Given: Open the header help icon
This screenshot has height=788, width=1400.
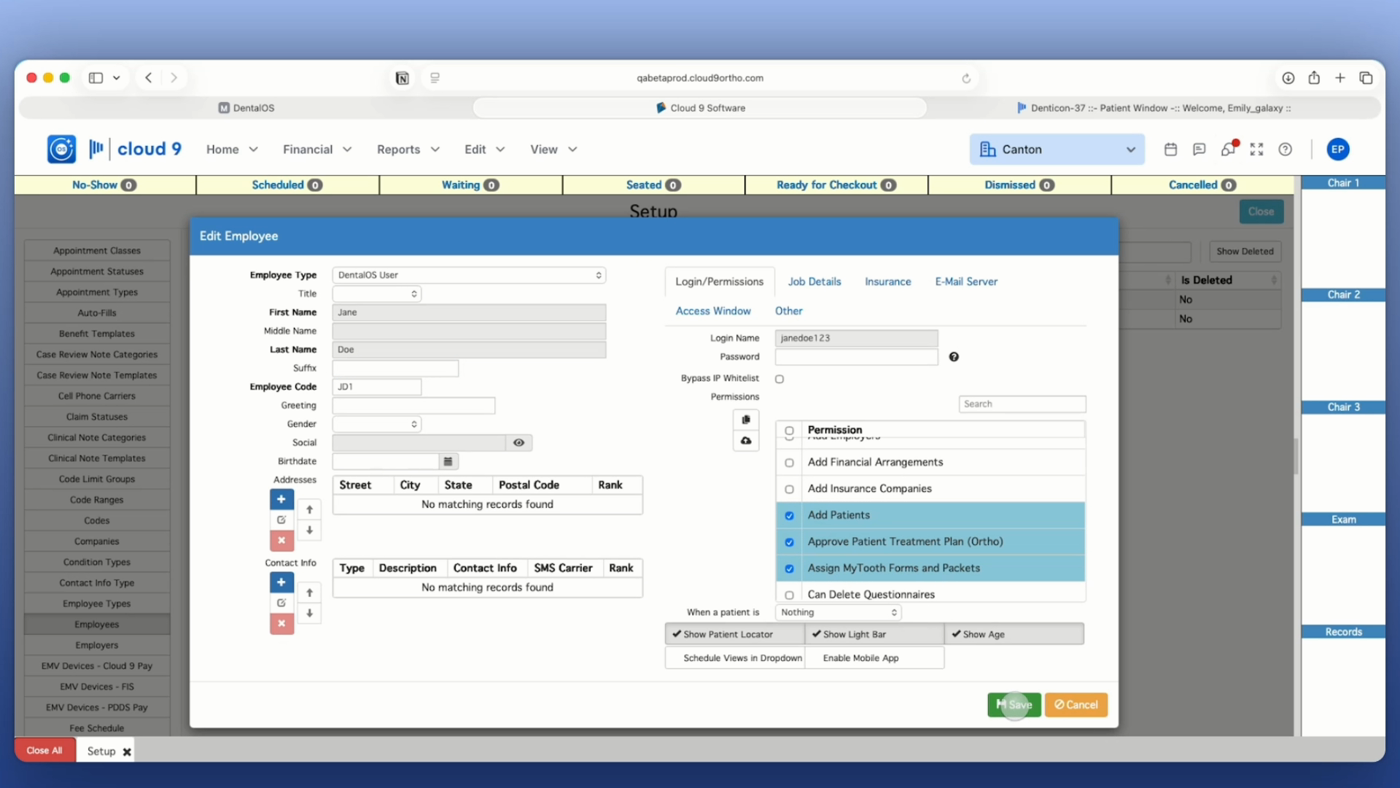Looking at the screenshot, I should pos(1285,149).
